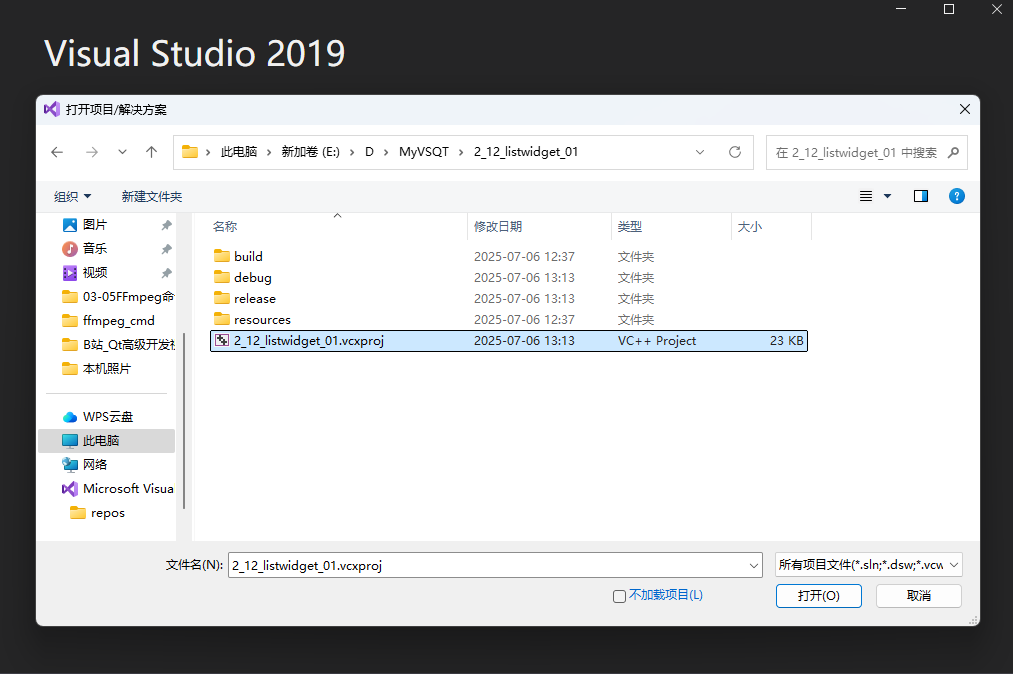Screen dimensions: 1013x674
Task: Click the 新建文件夹 button
Action: point(151,196)
